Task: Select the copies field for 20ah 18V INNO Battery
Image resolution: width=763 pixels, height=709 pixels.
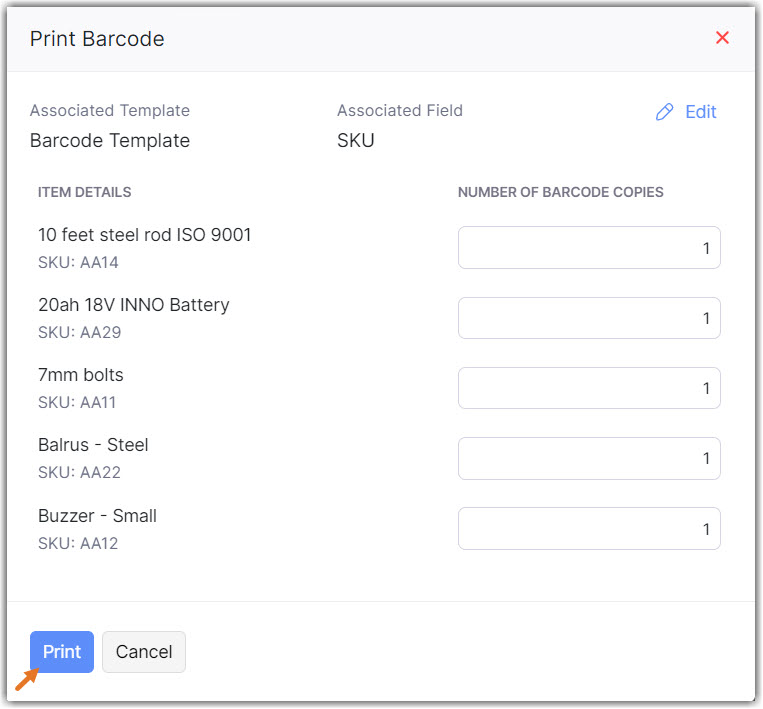Action: click(x=589, y=318)
